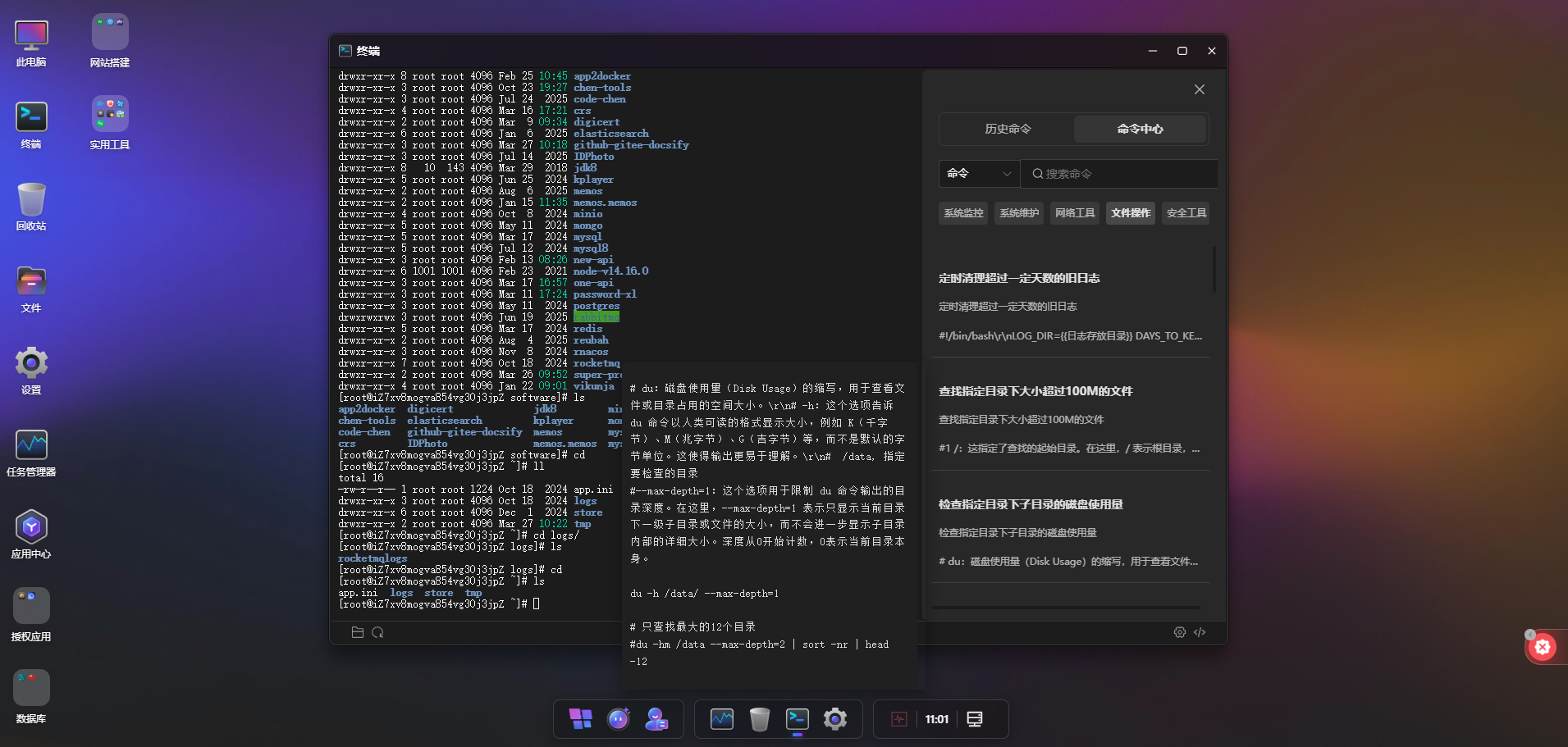Select 查找指定目录下大小超过100M的文件 command entry
This screenshot has height=747, width=1568.
pos(1035,392)
